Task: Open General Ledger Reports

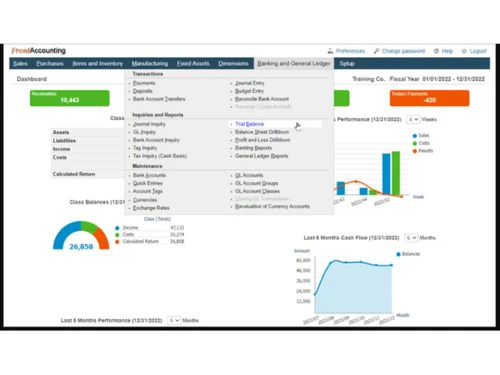Action: (262, 156)
